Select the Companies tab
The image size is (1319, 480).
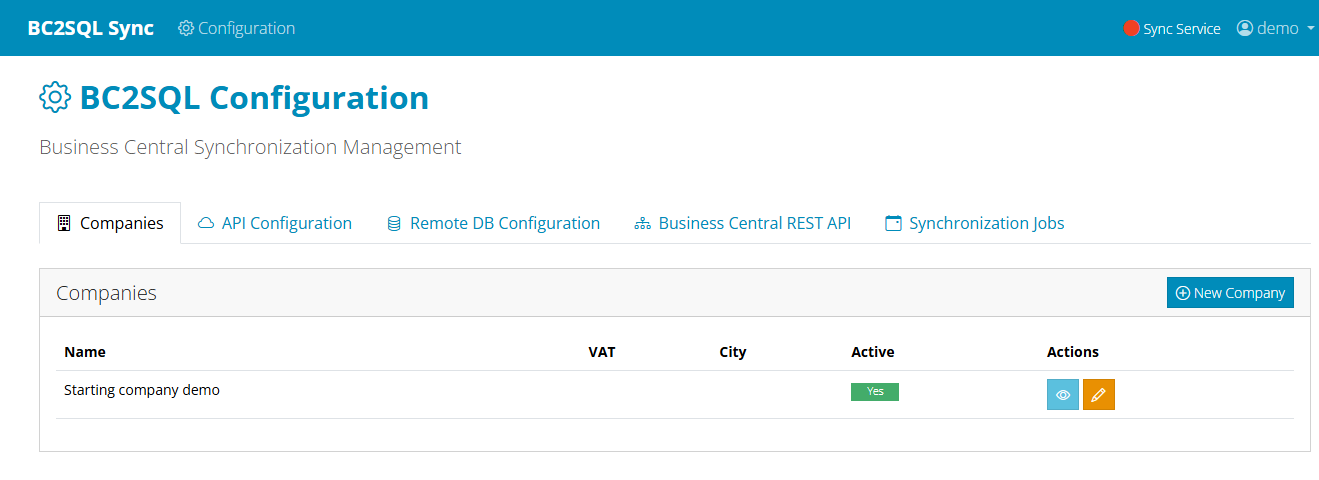(x=110, y=223)
